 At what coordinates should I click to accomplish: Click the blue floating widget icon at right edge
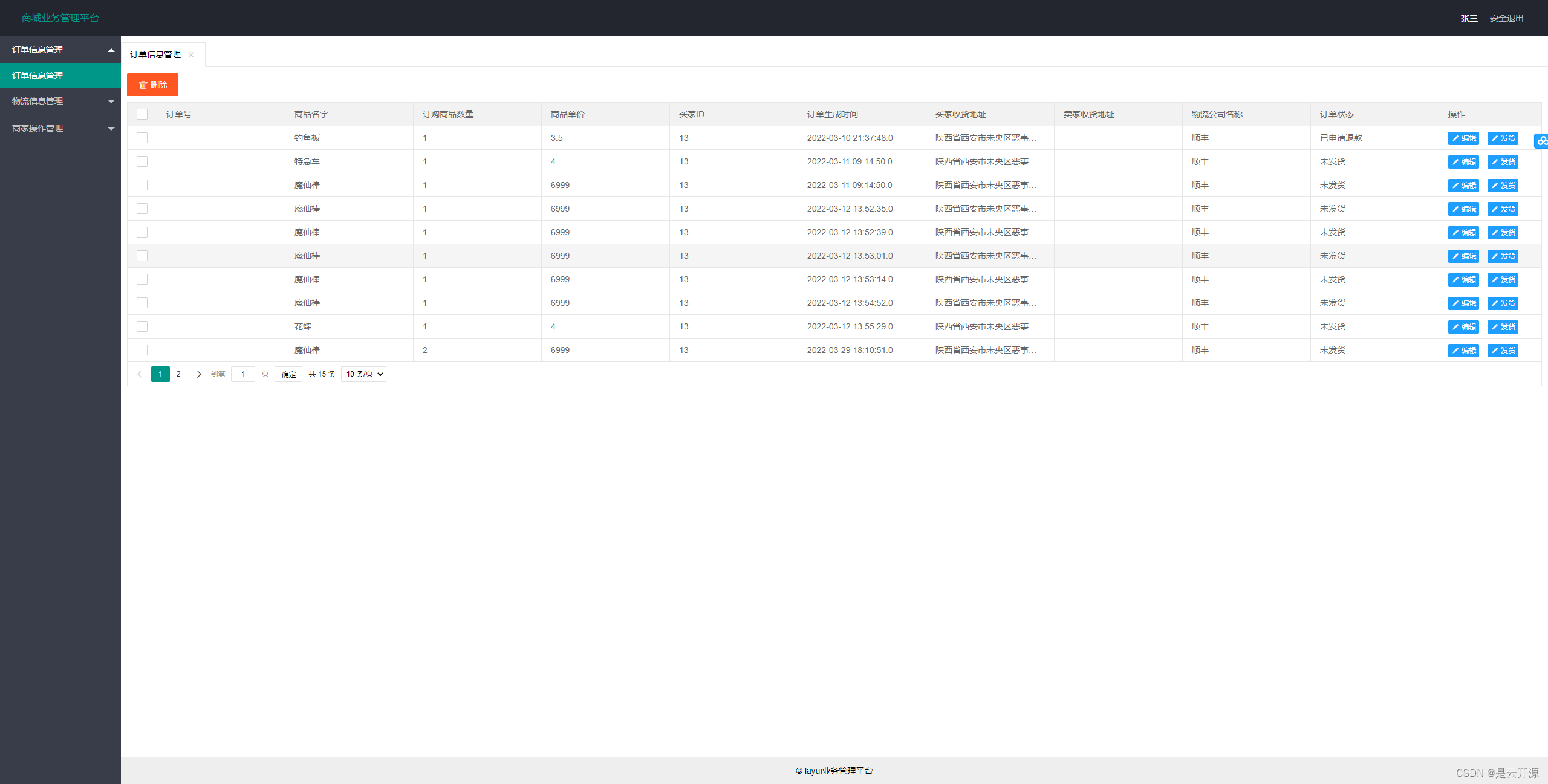click(1541, 141)
